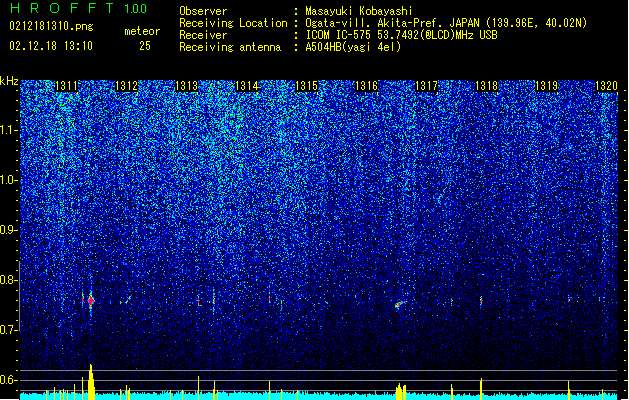Image resolution: width=629 pixels, height=400 pixels.
Task: Click the 1.0 kHz frequency label
Action: coord(9,180)
